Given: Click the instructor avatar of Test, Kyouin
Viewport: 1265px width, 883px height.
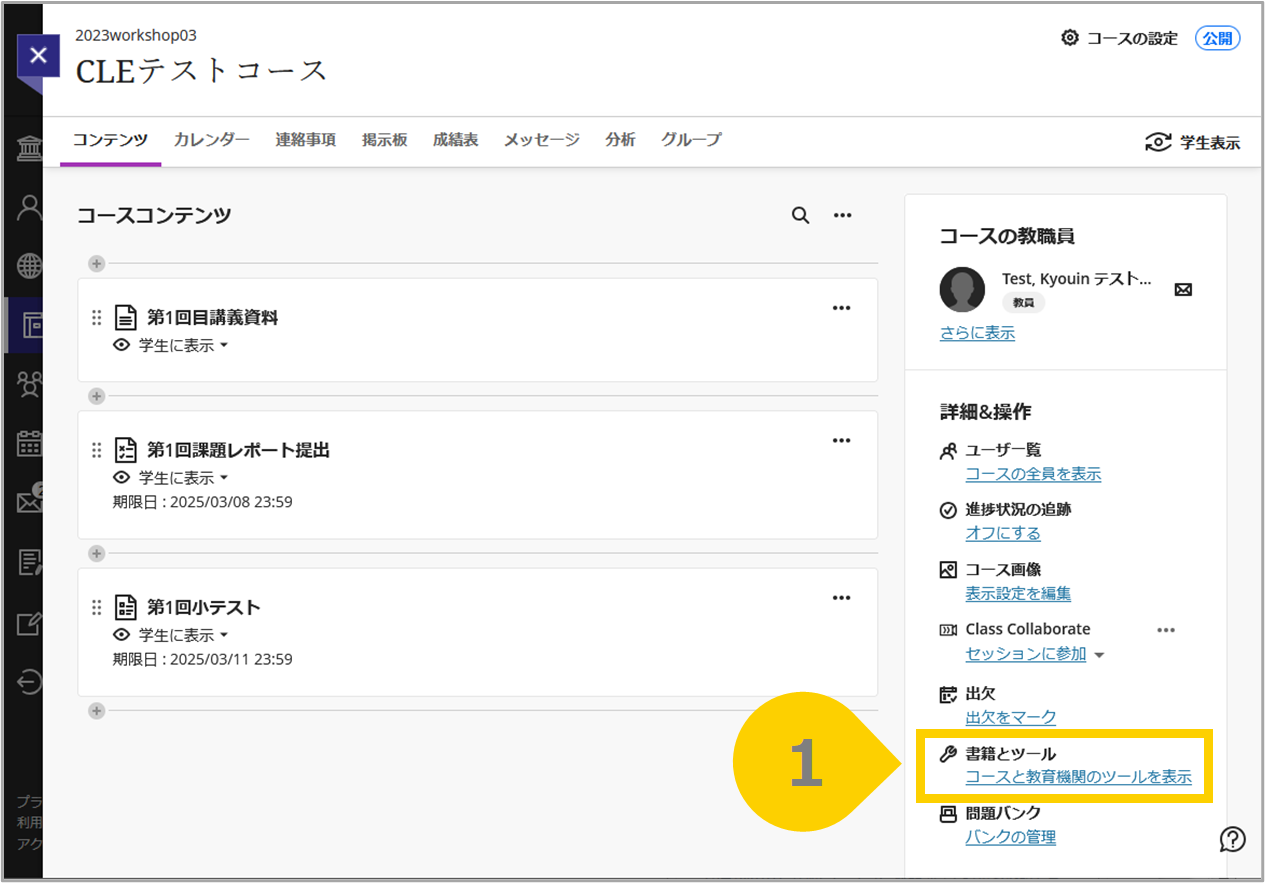Looking at the screenshot, I should (x=962, y=290).
